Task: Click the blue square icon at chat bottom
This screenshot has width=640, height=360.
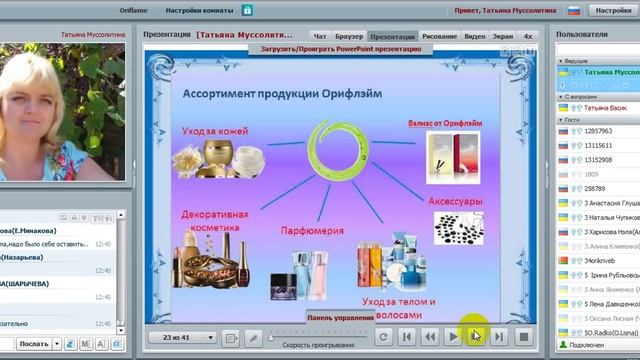Action: [117, 344]
